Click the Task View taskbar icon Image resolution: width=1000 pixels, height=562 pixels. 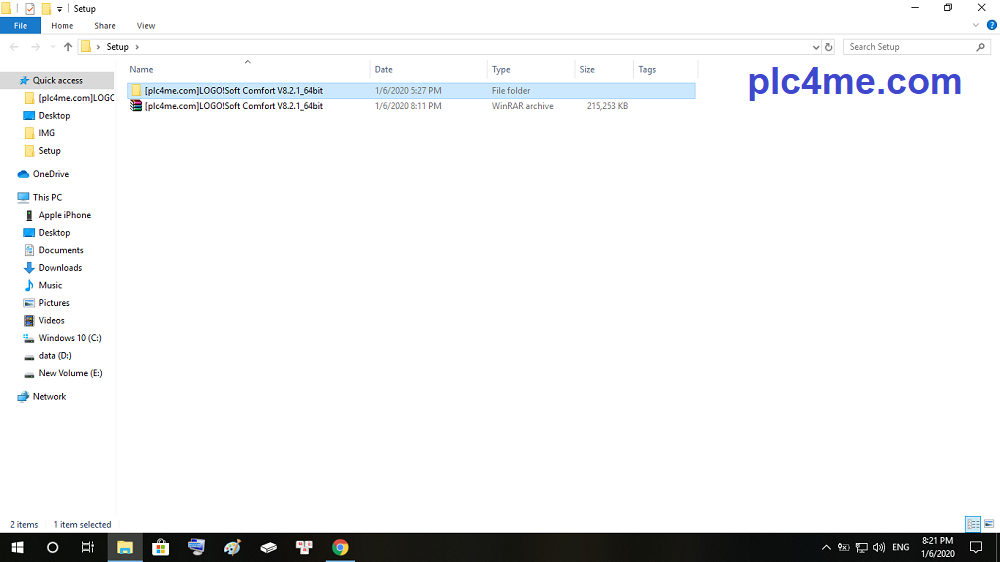[88, 547]
